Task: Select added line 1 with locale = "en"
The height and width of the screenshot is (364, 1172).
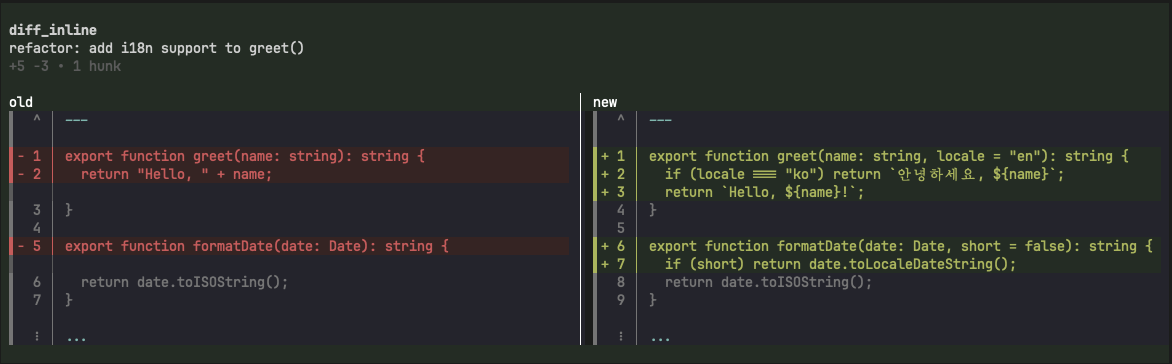Action: click(878, 156)
